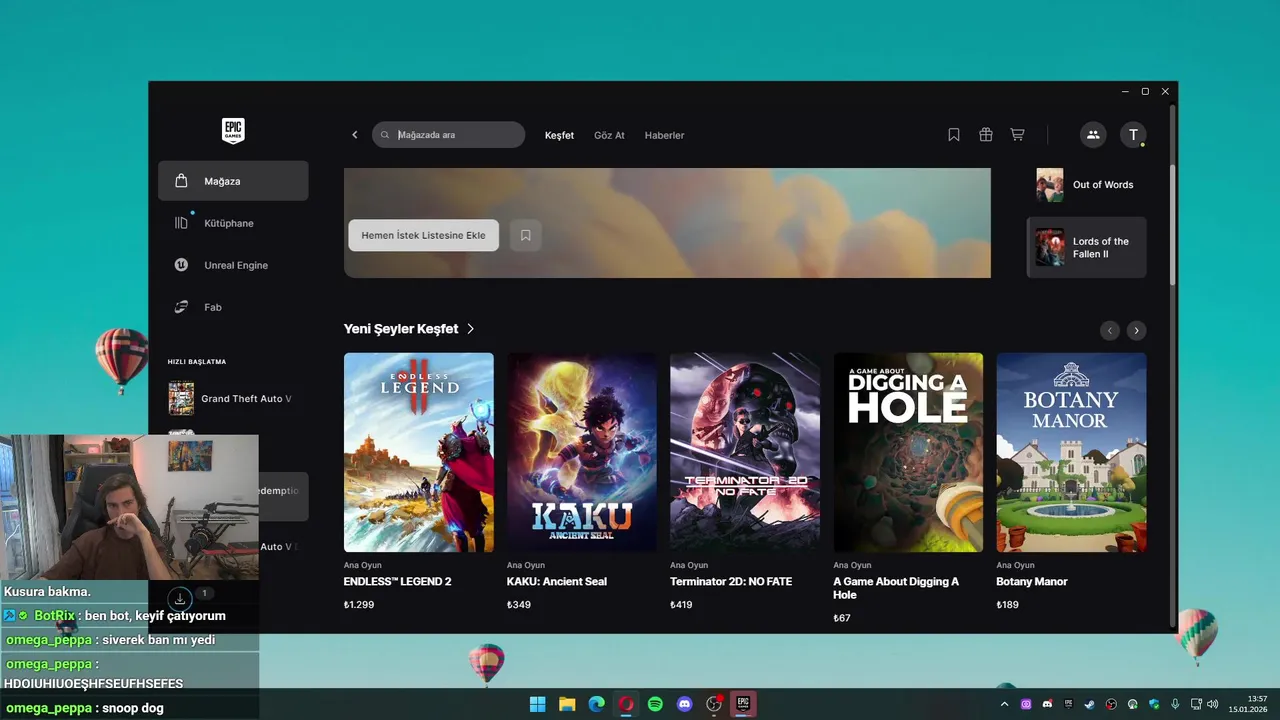Click the ENDLESS™ LEGEND 2 title link
Screen dimensions: 1280x720
tap(398, 582)
